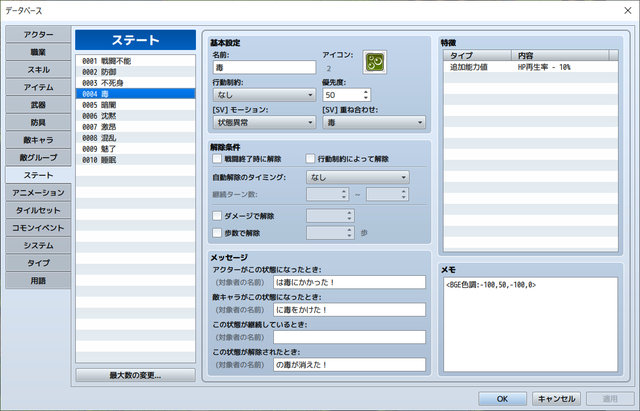This screenshot has width=640, height=411.
Task: Click the 優先度 value field
Action: click(x=342, y=95)
